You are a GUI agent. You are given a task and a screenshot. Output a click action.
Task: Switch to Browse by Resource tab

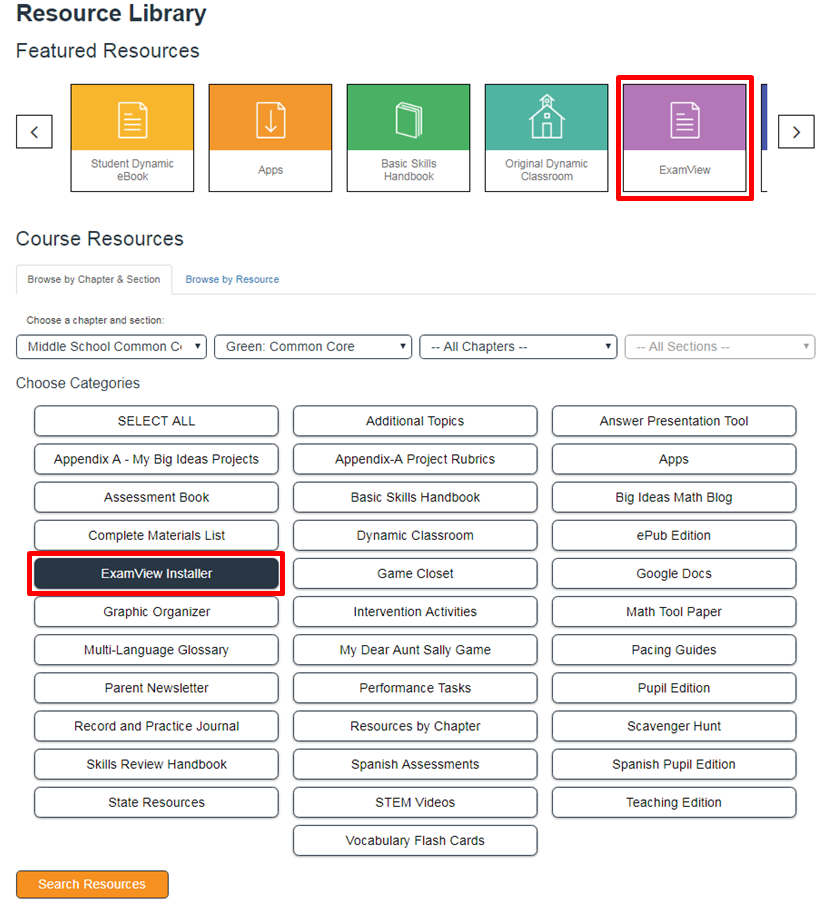(232, 280)
